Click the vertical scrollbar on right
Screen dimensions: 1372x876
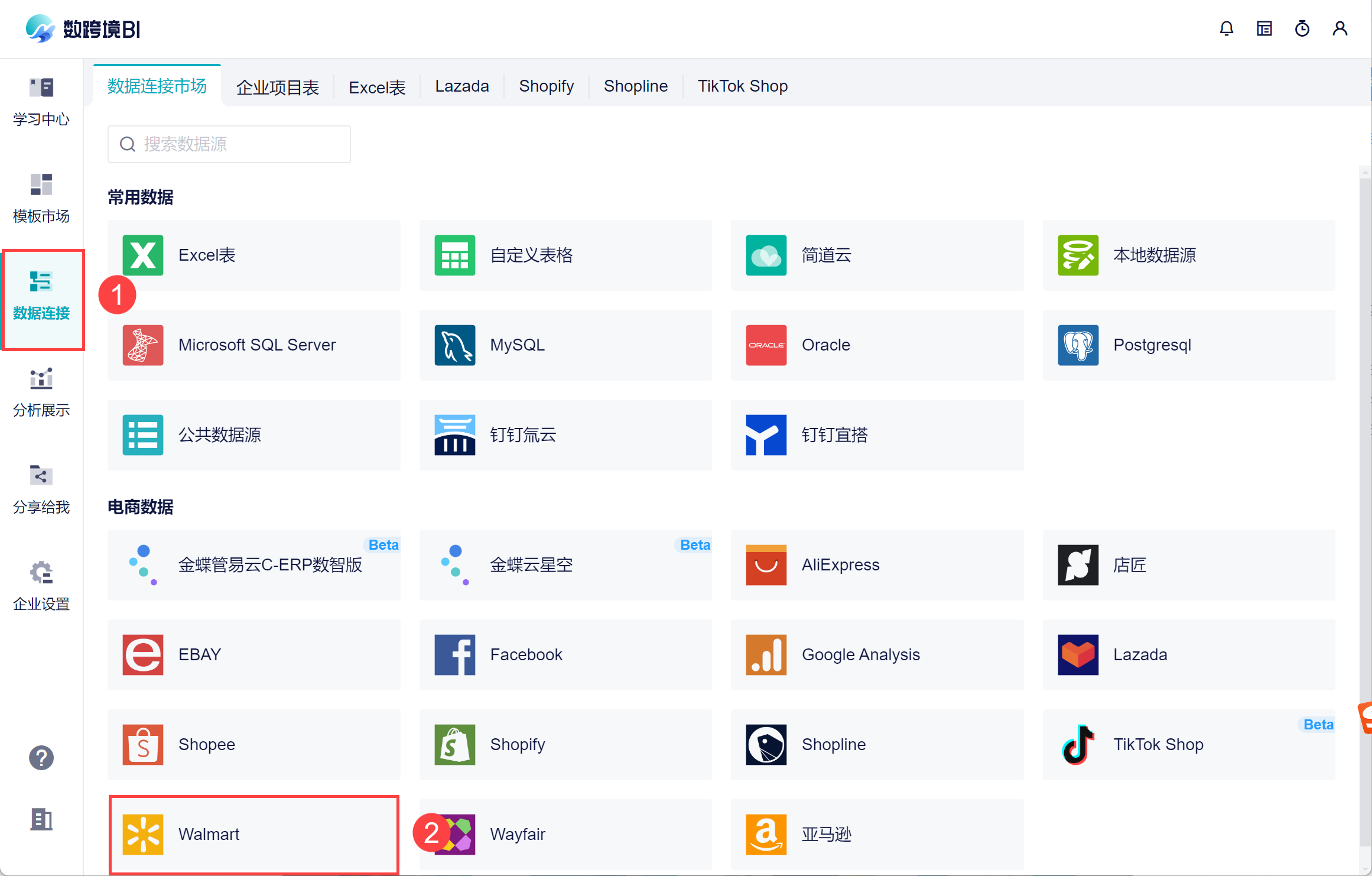[1364, 414]
